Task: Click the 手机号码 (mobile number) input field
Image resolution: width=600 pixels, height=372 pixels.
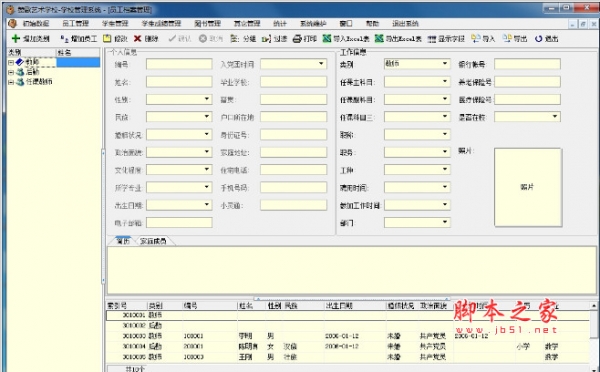Action: (293, 187)
